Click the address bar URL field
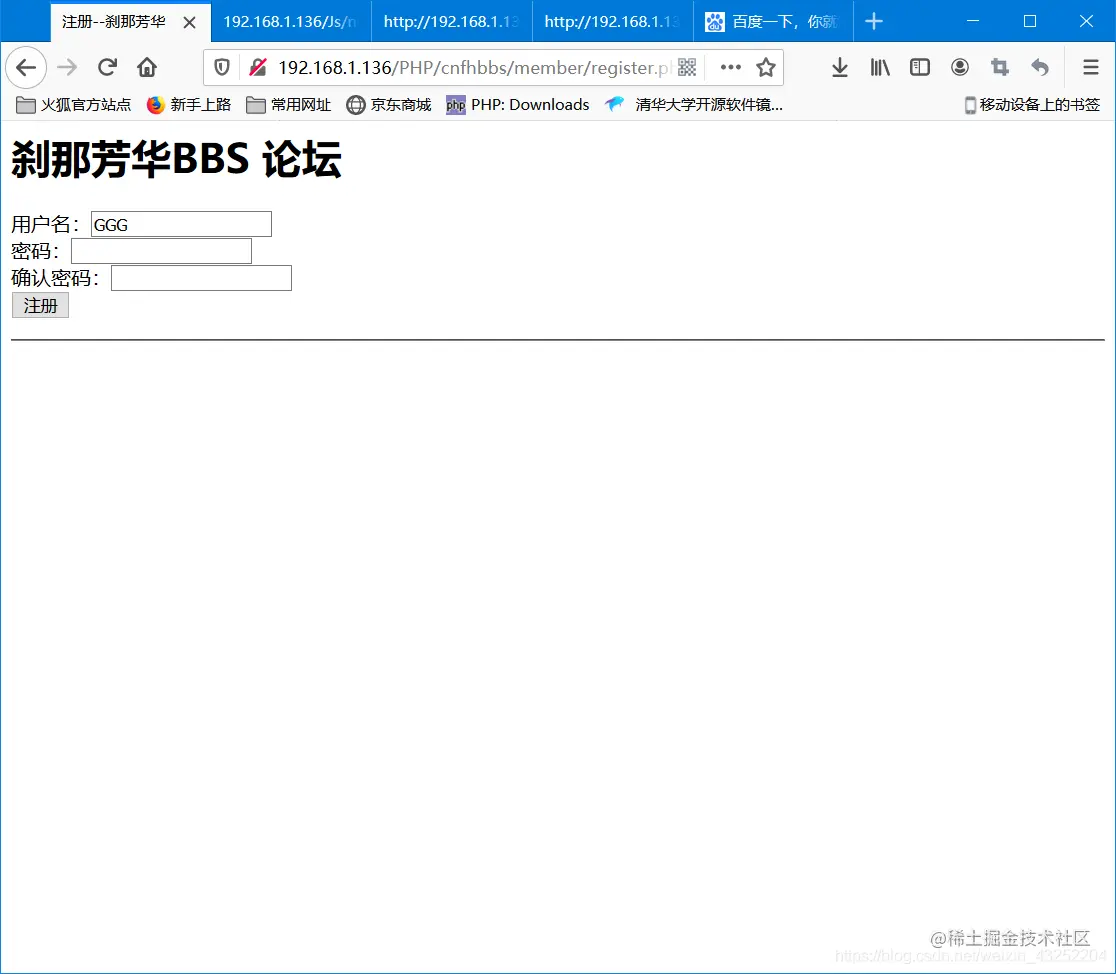The image size is (1116, 974). click(473, 68)
